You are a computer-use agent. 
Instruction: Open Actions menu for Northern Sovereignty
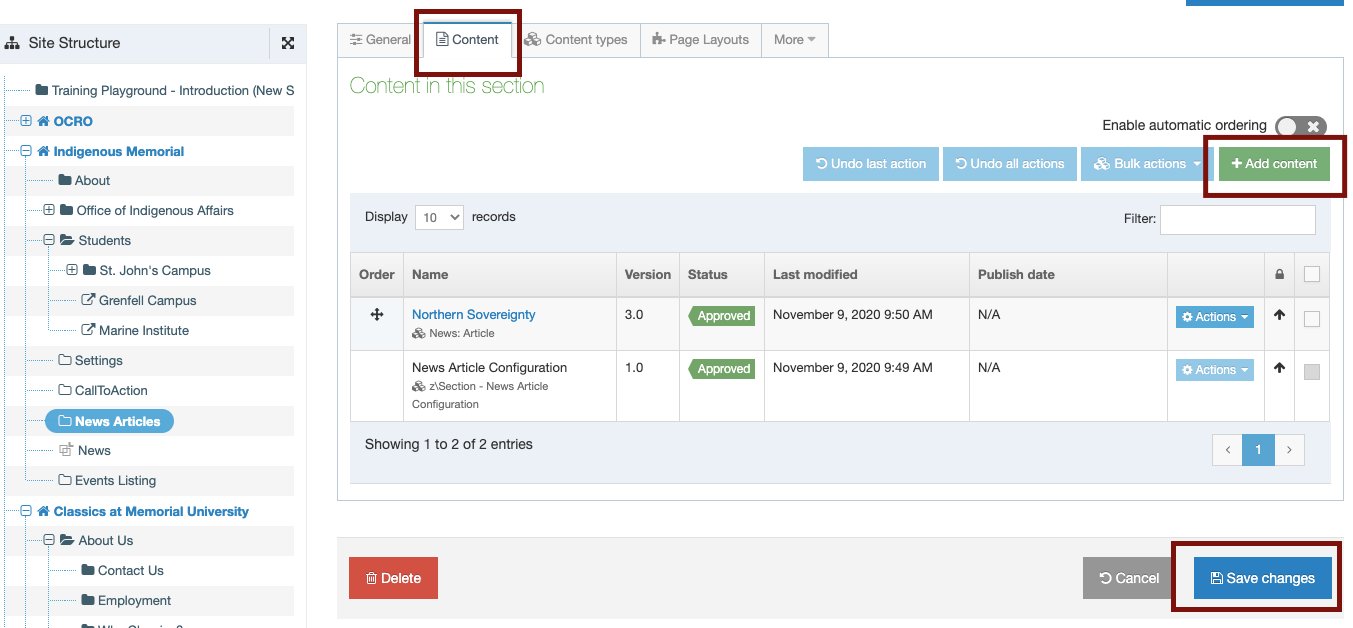(x=1214, y=317)
